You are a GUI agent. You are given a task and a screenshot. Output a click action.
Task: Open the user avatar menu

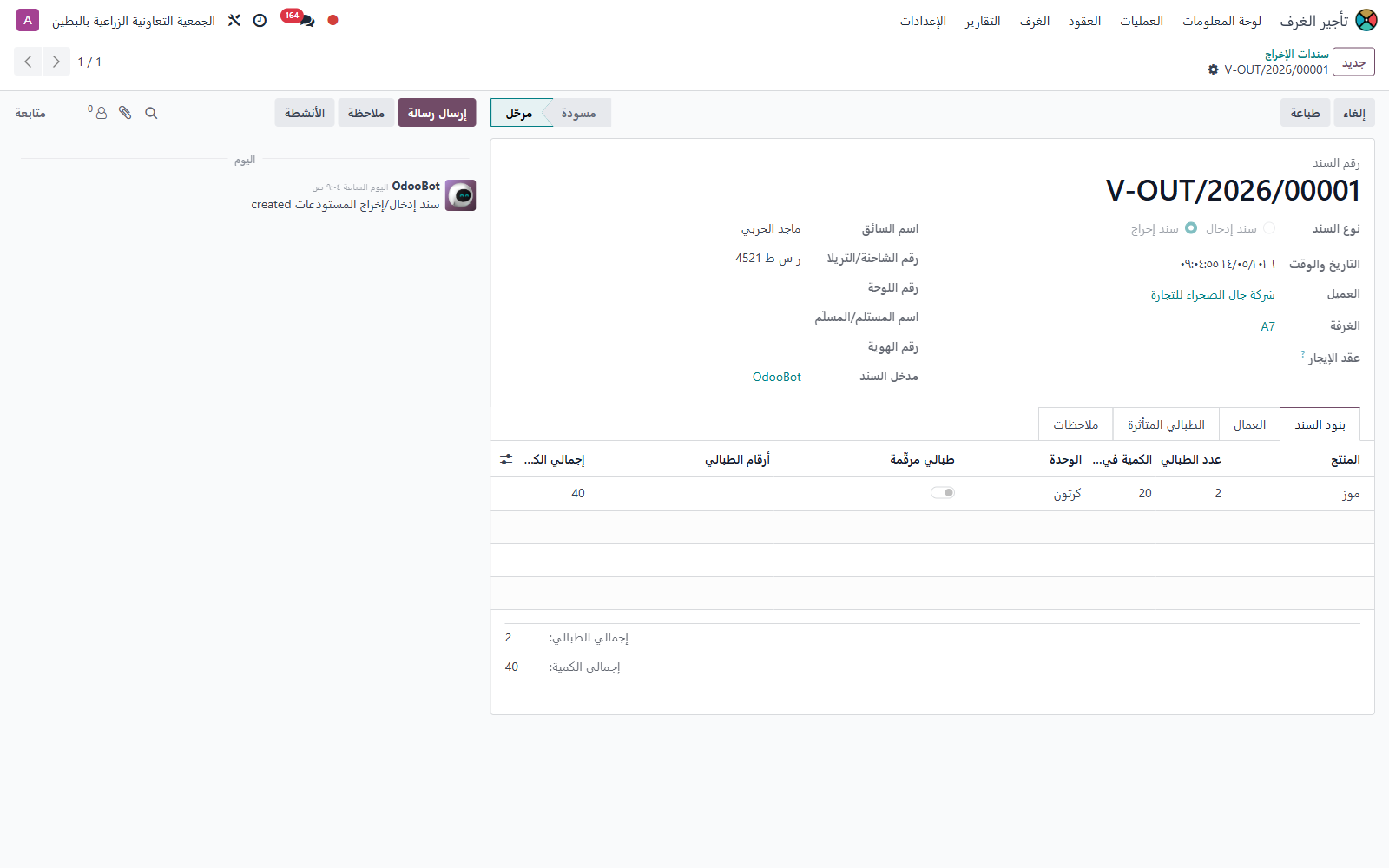tap(28, 20)
